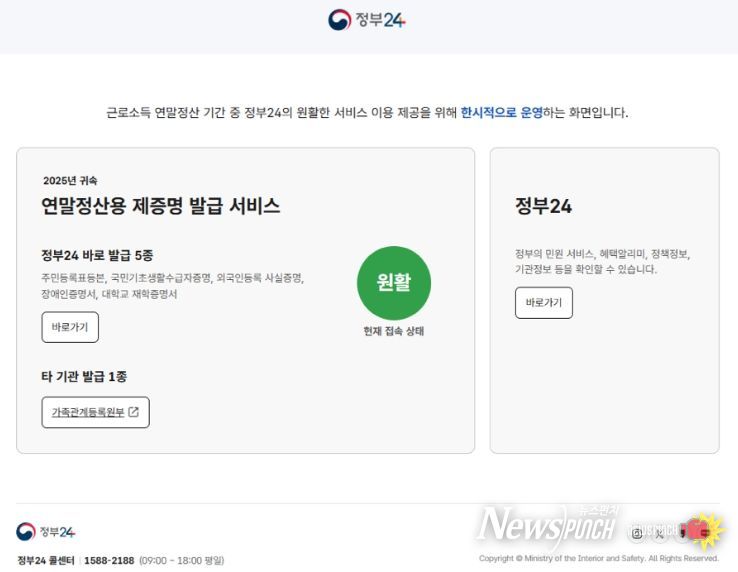Click the description line starting 주민등록표등본

click(x=173, y=278)
